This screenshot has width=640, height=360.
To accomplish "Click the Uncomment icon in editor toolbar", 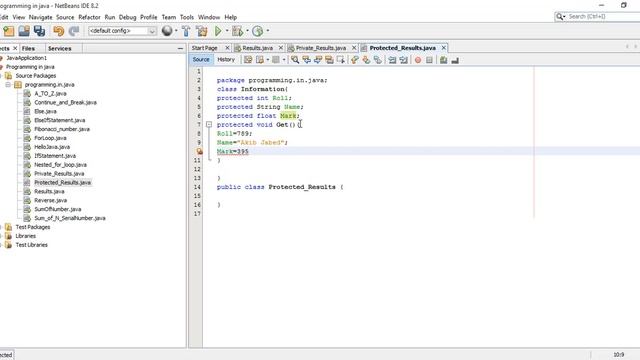I will [x=455, y=60].
